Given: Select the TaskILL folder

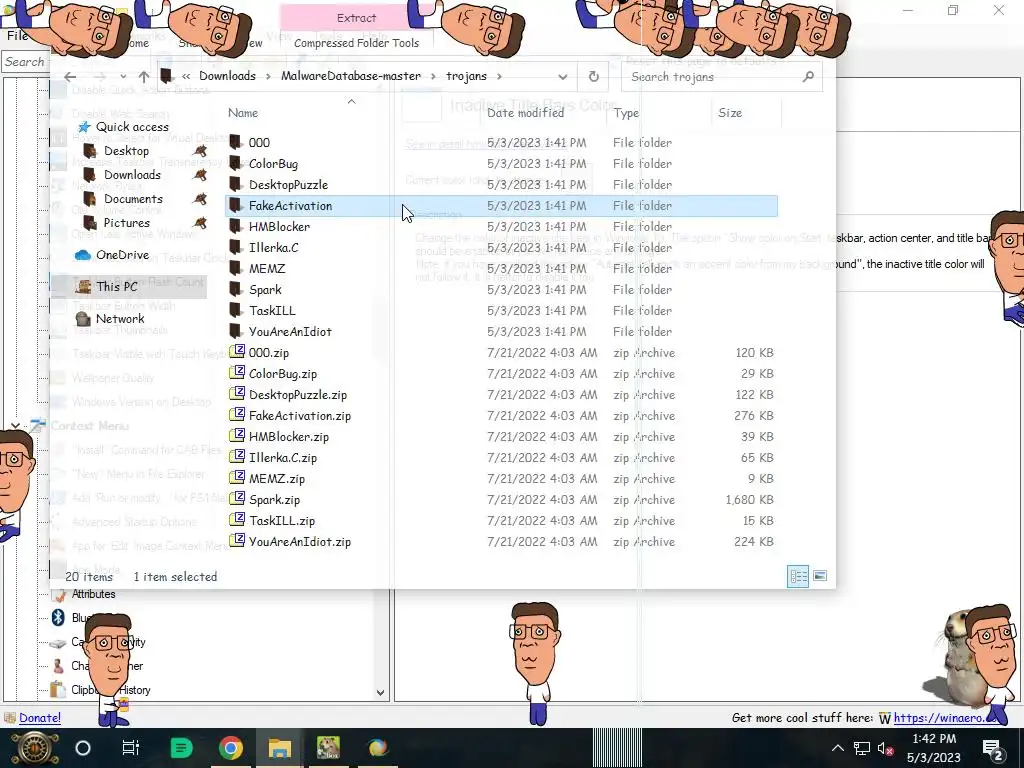Looking at the screenshot, I should point(272,310).
